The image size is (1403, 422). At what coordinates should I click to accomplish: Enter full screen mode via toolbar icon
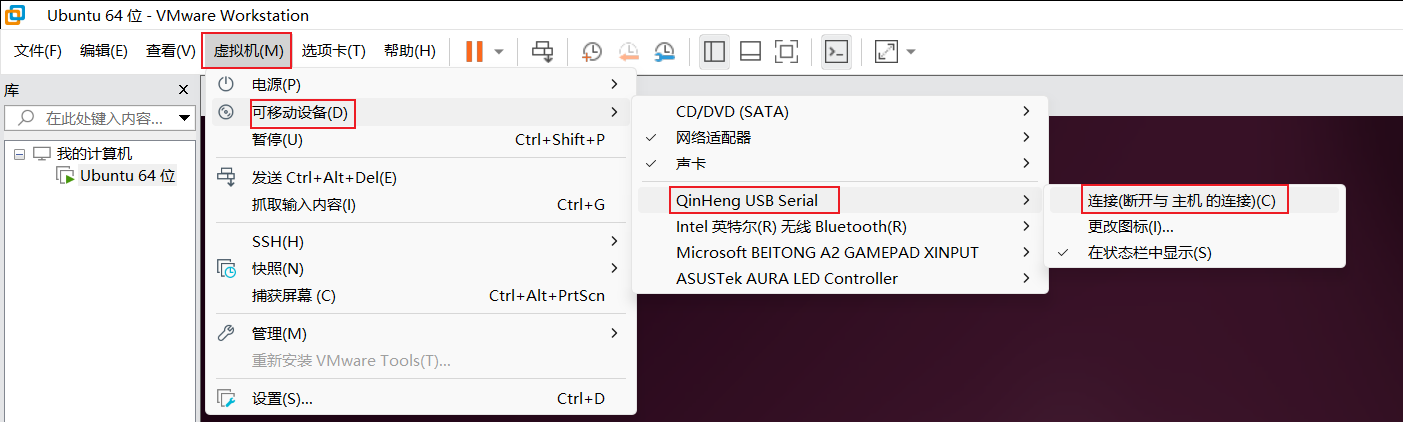click(786, 51)
